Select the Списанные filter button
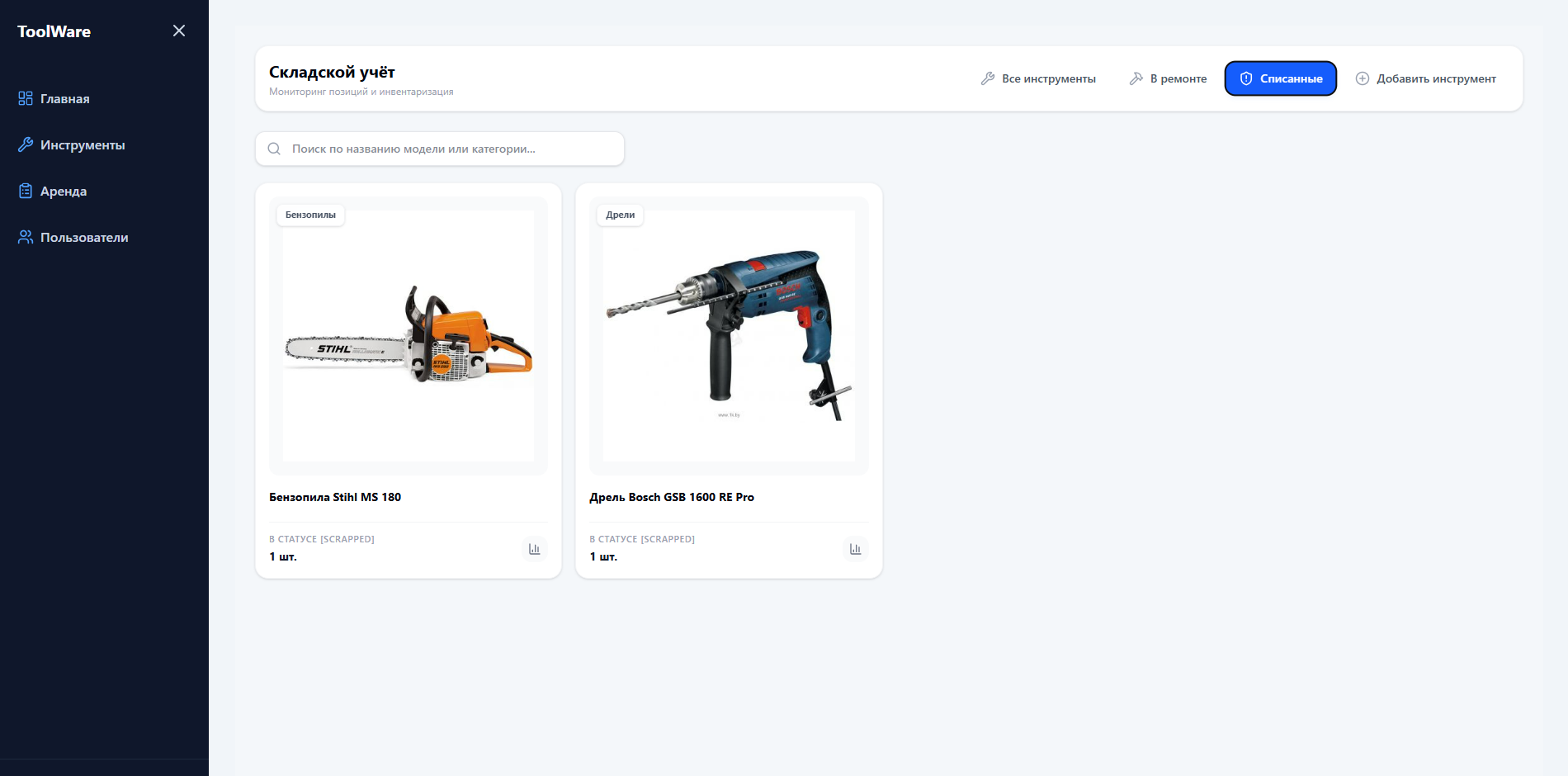This screenshot has width=1568, height=776. point(1281,78)
